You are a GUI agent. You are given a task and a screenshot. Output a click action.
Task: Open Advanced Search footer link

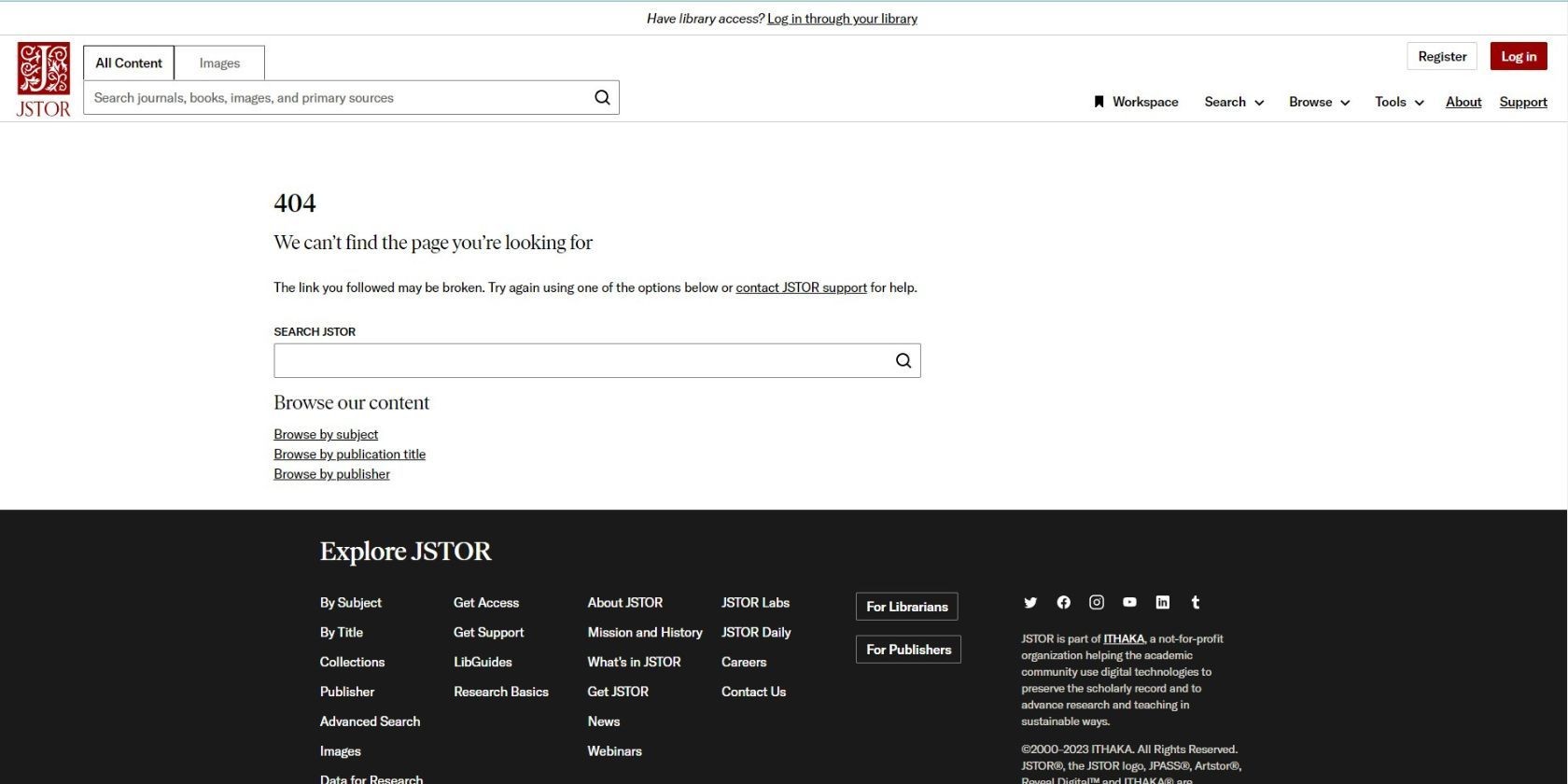tap(370, 721)
